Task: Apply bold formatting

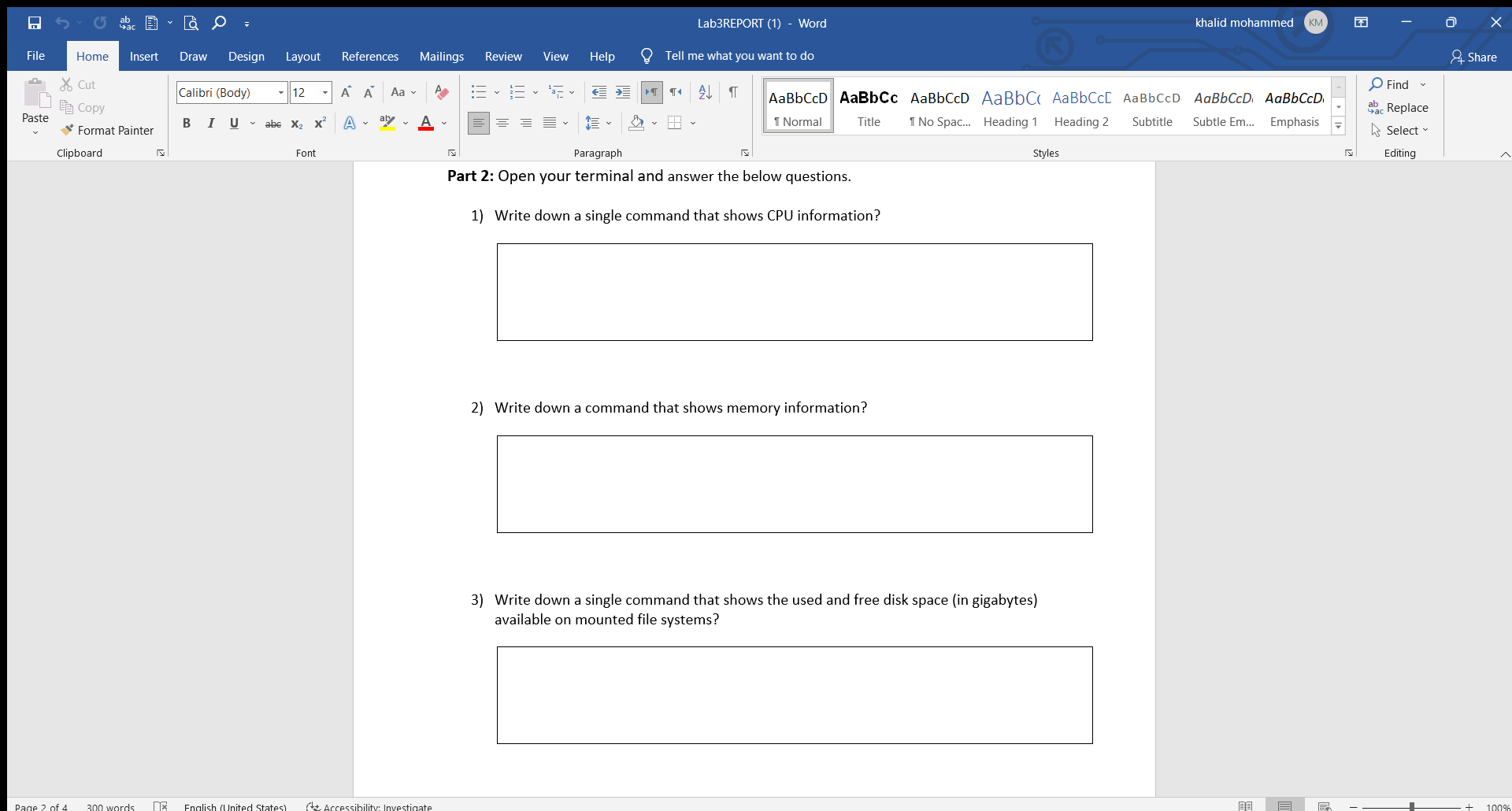Action: pos(187,123)
